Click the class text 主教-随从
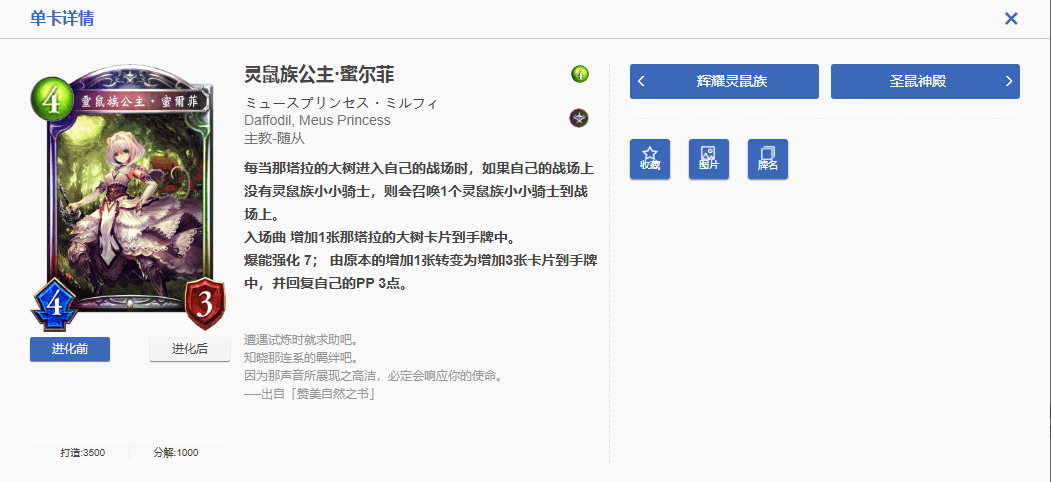Screen dimensions: 1051x482 click(275, 138)
